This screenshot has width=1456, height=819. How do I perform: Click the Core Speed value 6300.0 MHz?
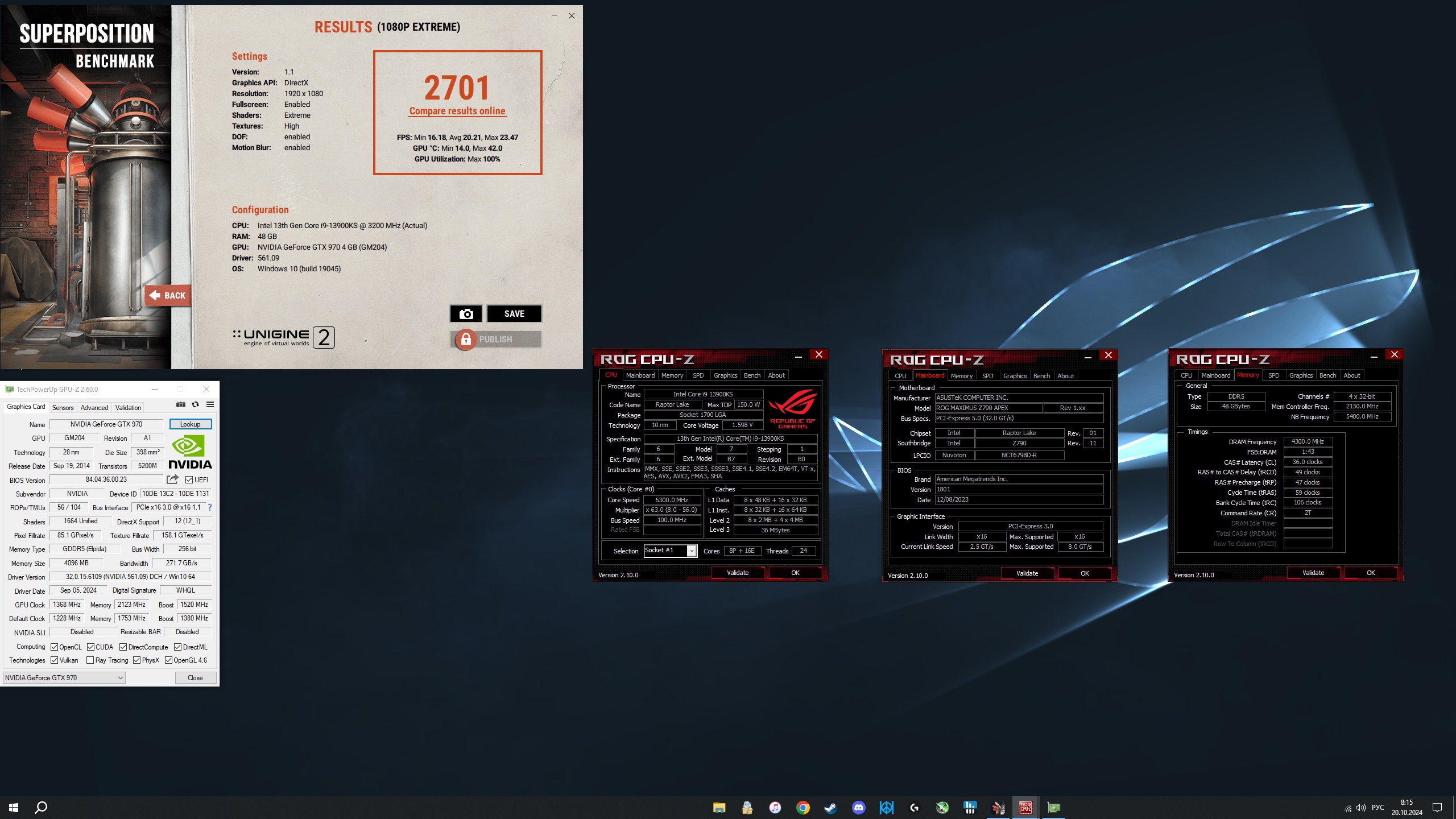(672, 500)
